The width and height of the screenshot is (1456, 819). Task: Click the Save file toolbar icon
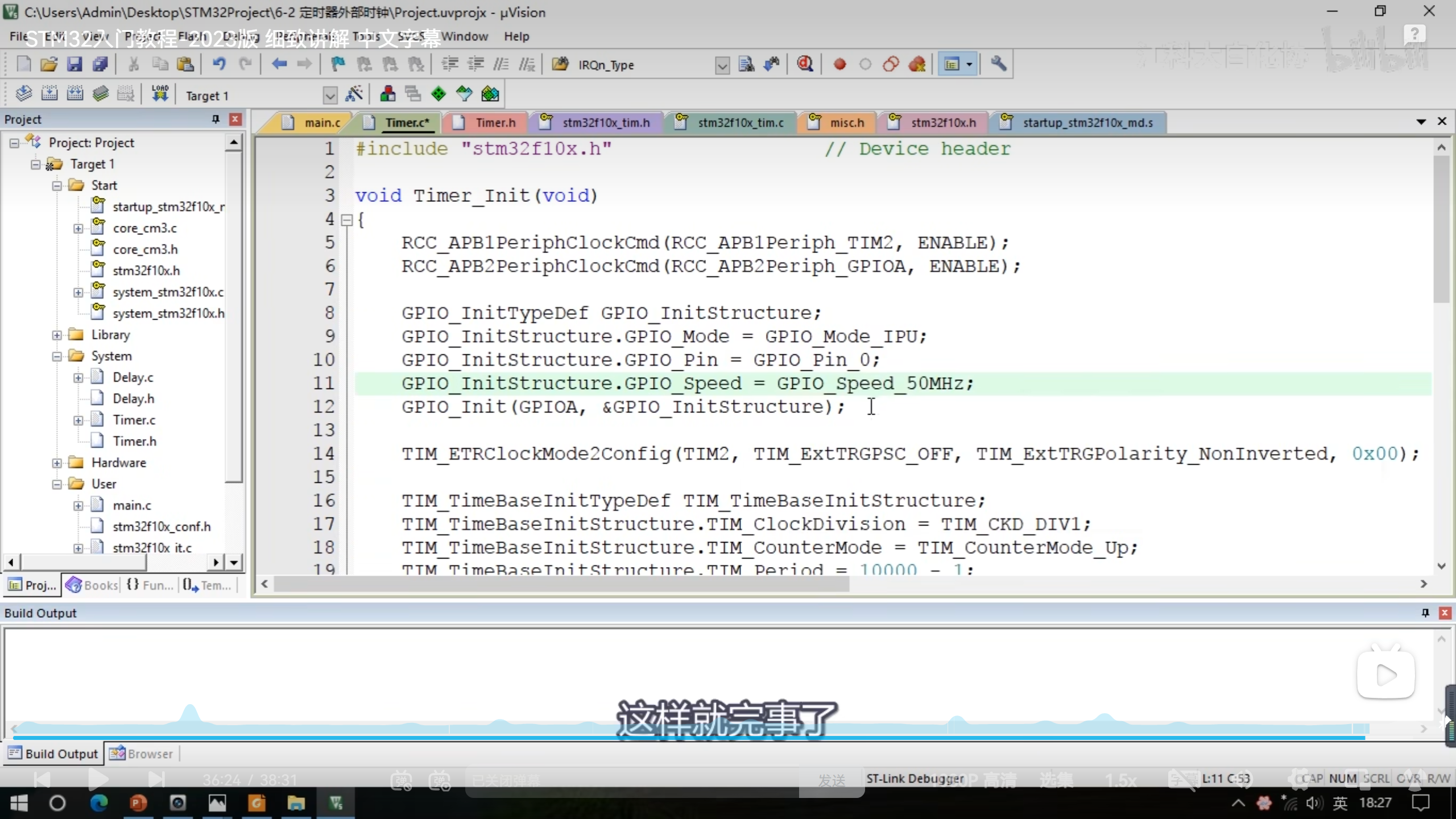tap(75, 64)
